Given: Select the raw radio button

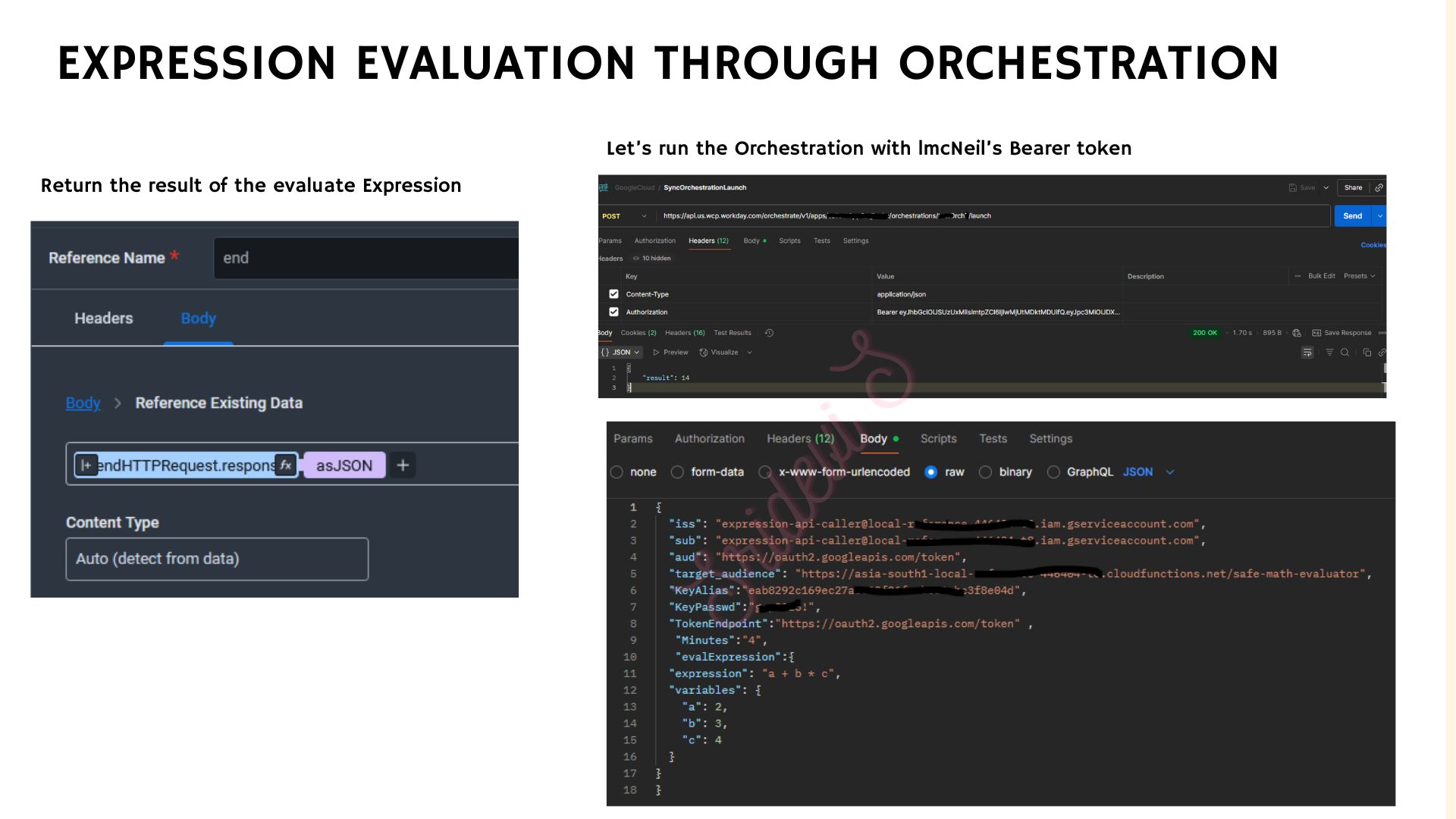Looking at the screenshot, I should [x=930, y=472].
